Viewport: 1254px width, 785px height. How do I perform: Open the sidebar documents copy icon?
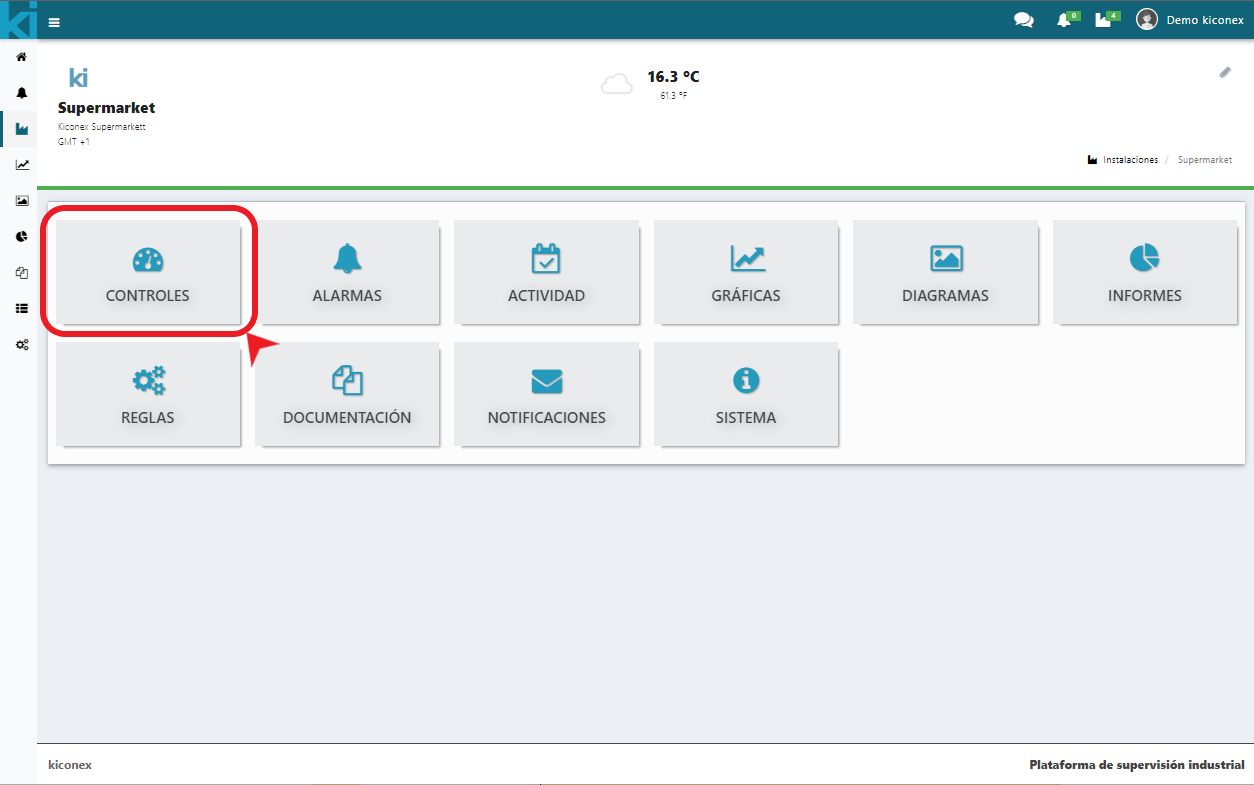pyautogui.click(x=21, y=272)
